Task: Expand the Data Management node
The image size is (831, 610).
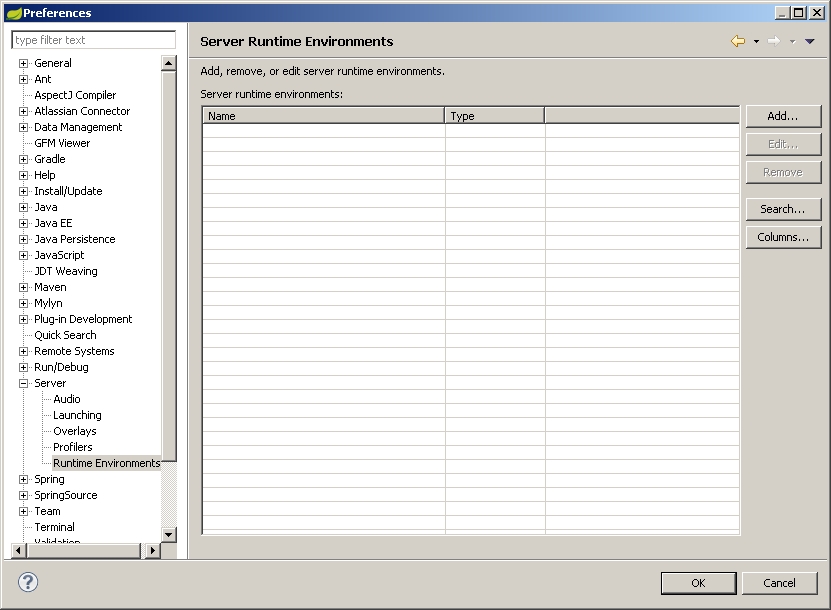Action: (23, 127)
